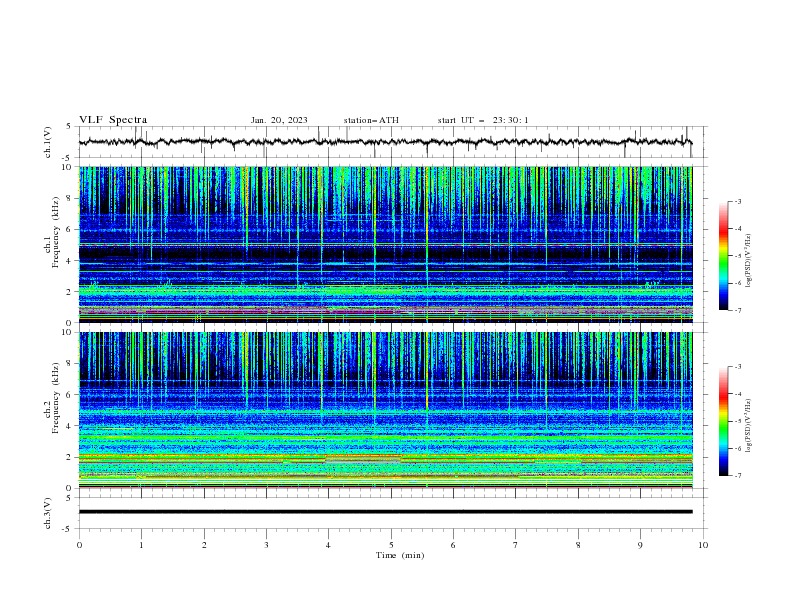Click inside the ch.1 spectrogram panel
The height and width of the screenshot is (612, 792).
tap(385, 244)
